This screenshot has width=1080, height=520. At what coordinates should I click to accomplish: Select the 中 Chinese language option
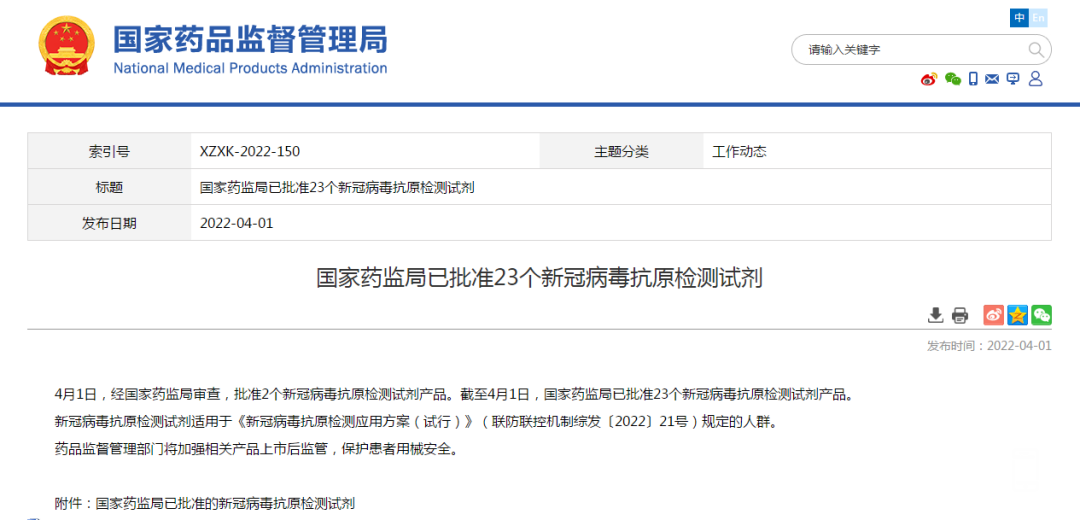click(x=1019, y=18)
